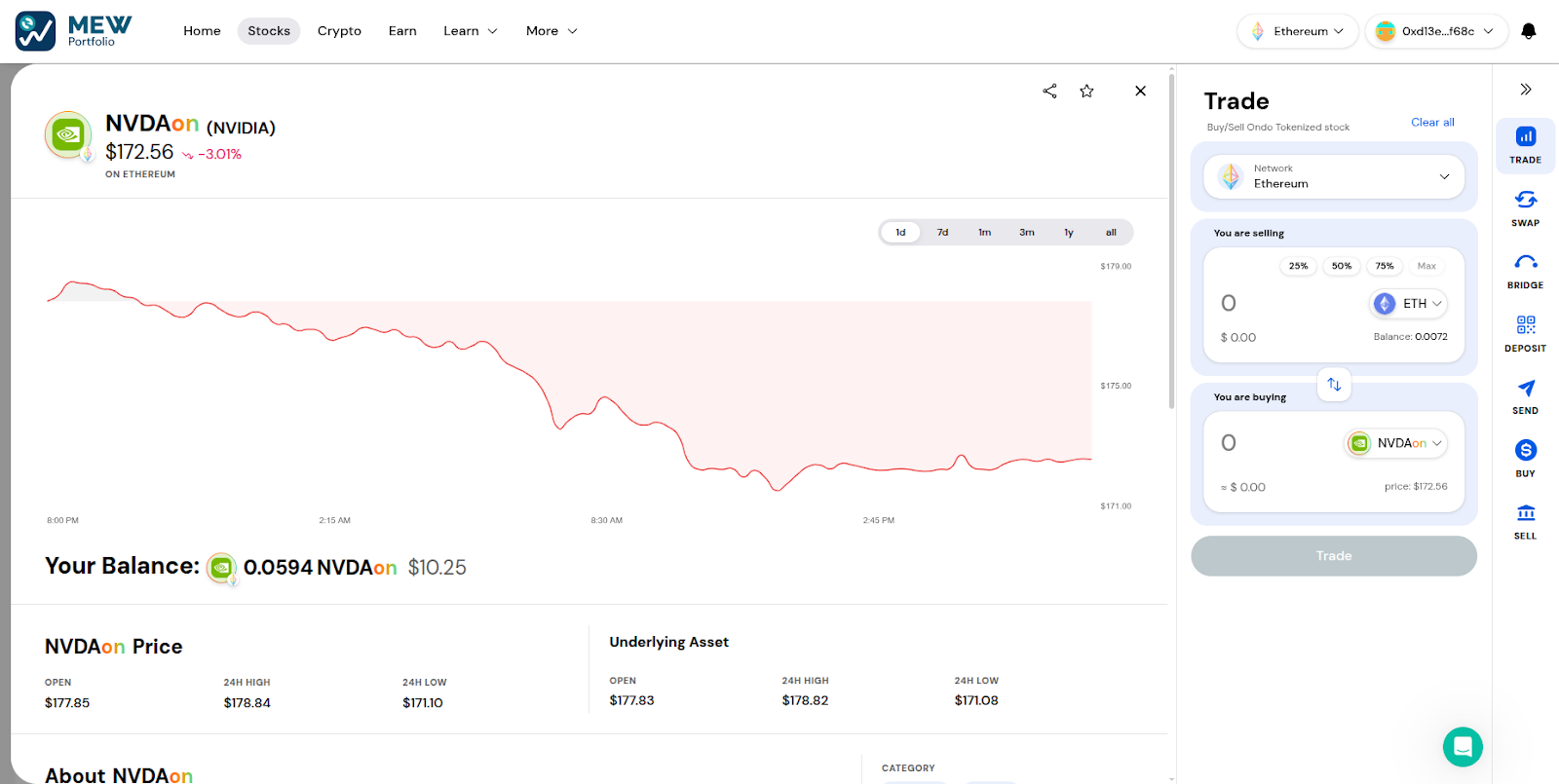Share NVDAon via the share icon
This screenshot has height=784, width=1559.
(1049, 91)
